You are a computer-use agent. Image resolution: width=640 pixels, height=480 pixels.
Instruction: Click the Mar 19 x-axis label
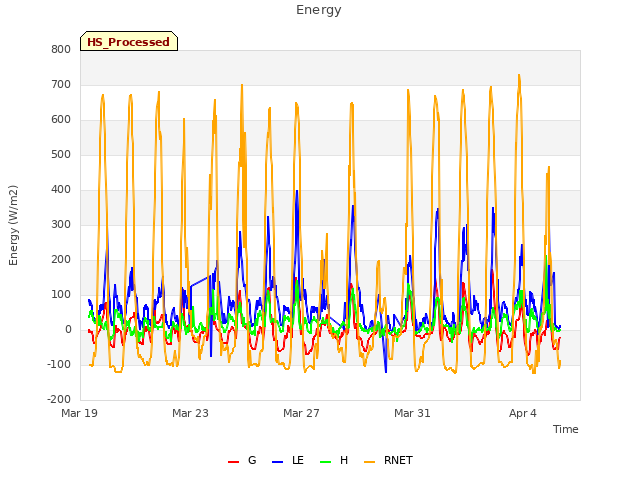80,413
